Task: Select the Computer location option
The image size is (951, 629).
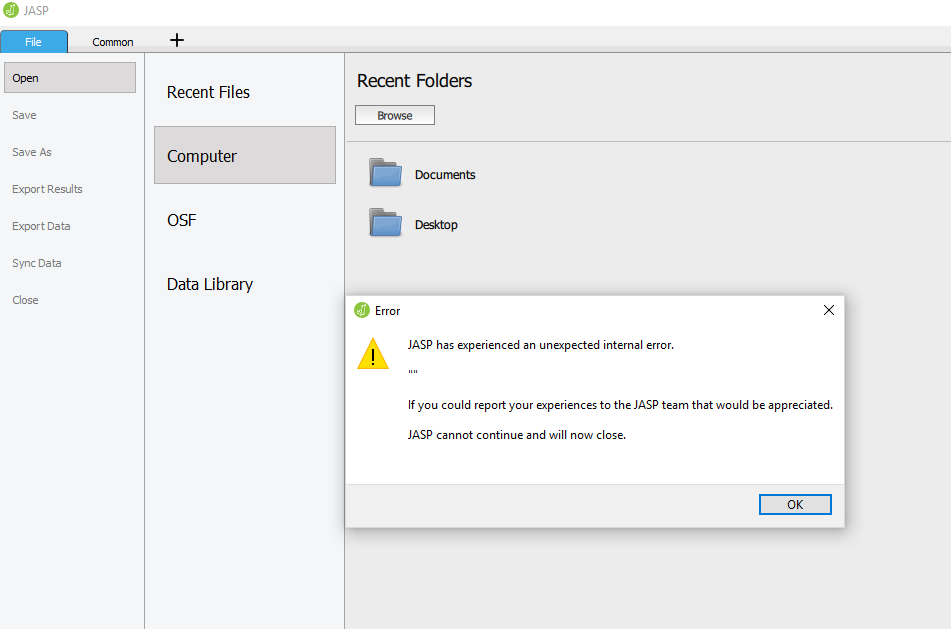Action: (202, 155)
